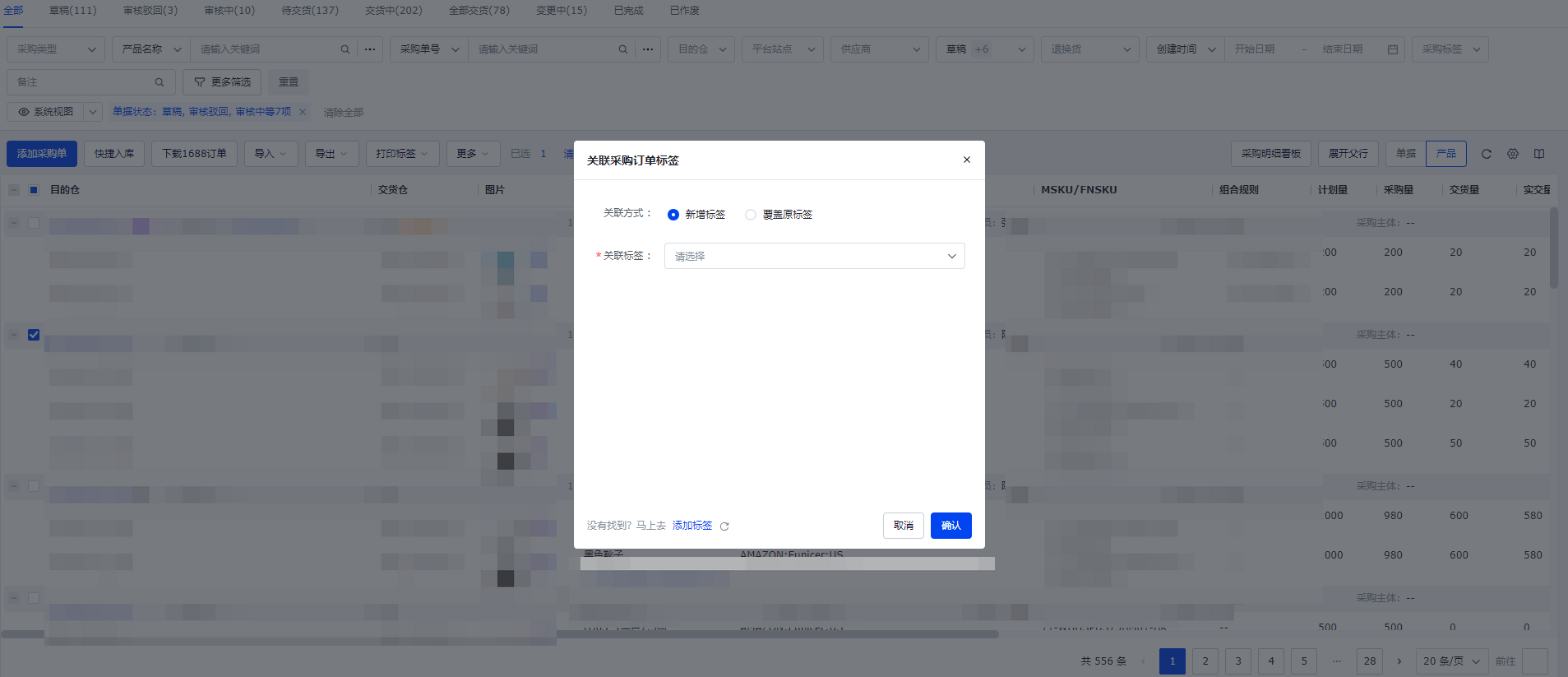Expand the arrow next to 系统视图
The width and height of the screenshot is (1568, 677).
(x=93, y=112)
